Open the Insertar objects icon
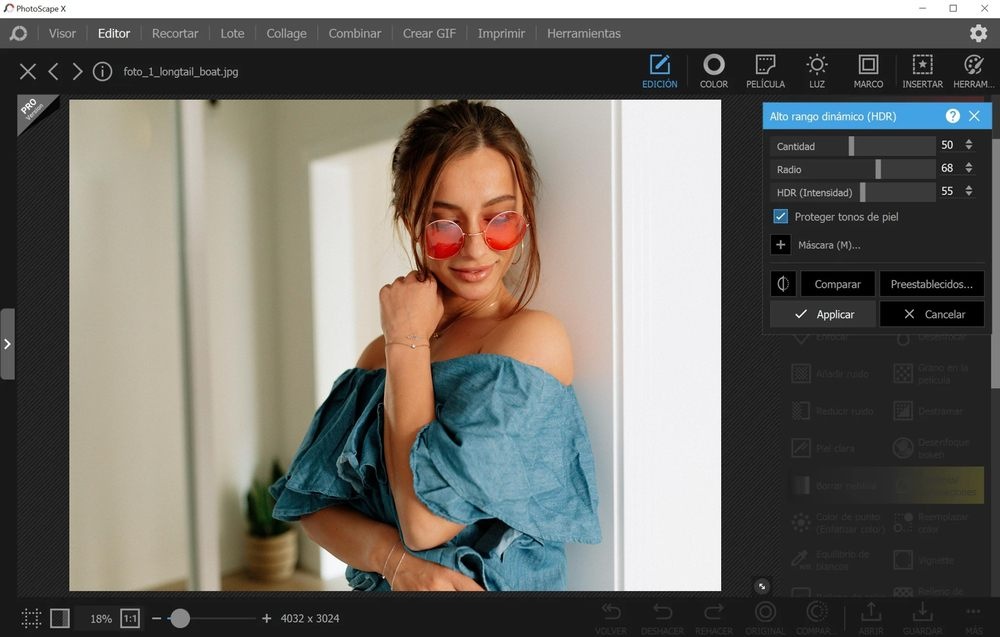 click(x=922, y=66)
